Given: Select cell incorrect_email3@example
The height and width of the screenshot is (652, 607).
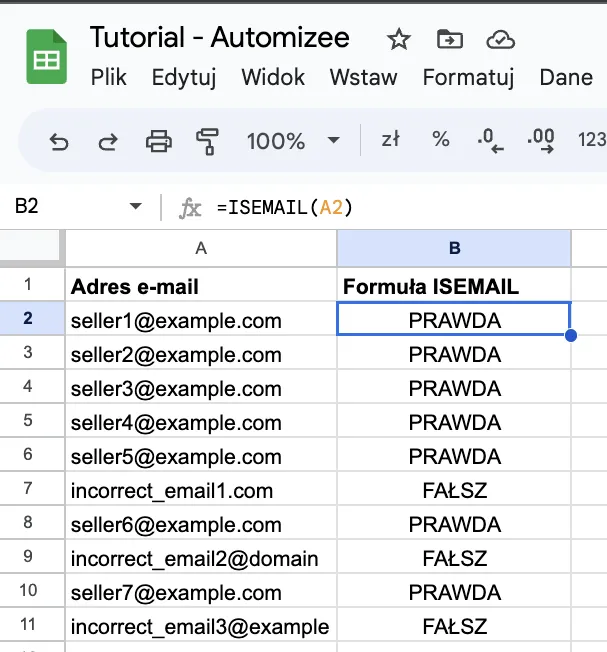Looking at the screenshot, I should [201, 625].
